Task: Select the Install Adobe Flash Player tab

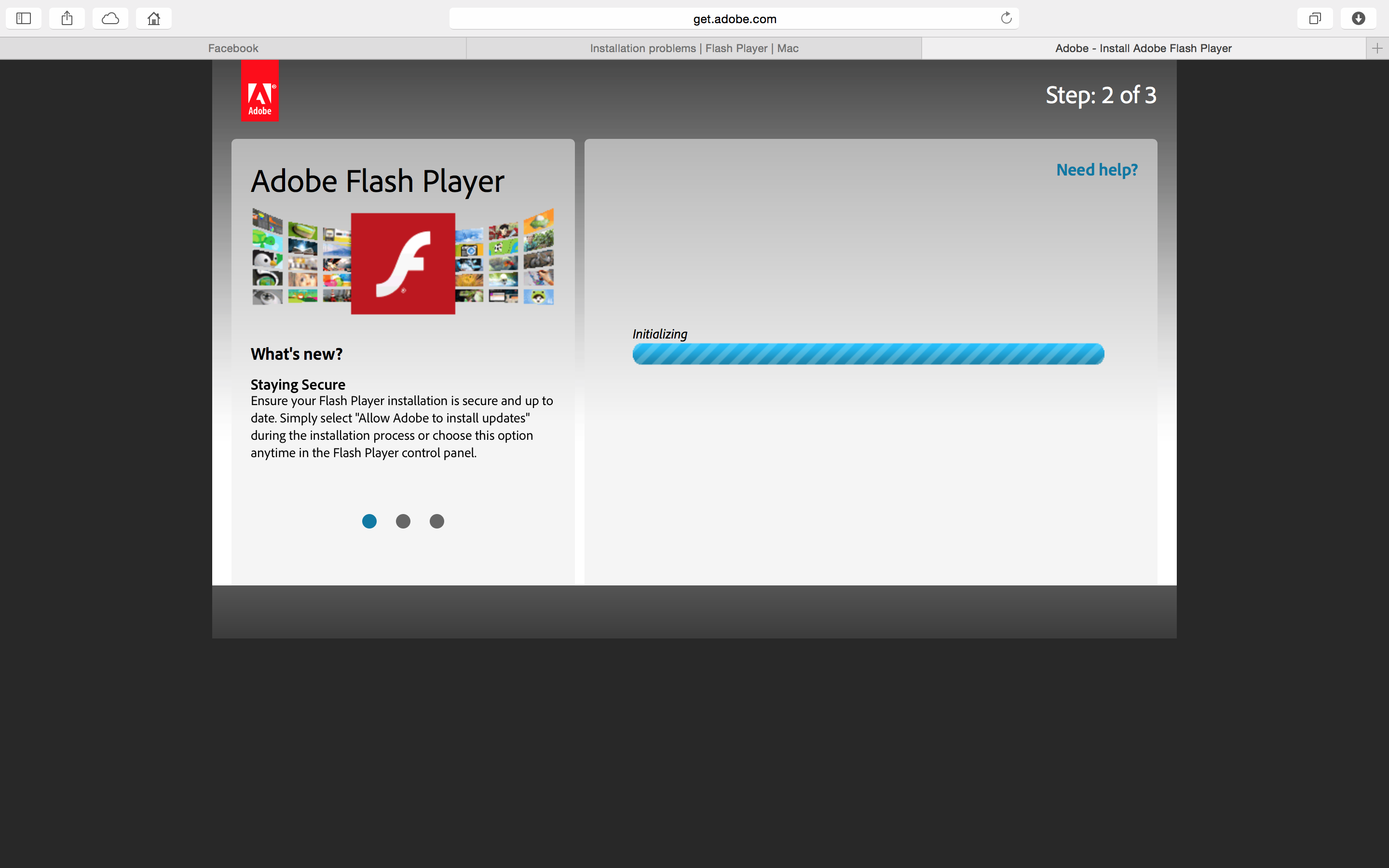Action: (1144, 48)
